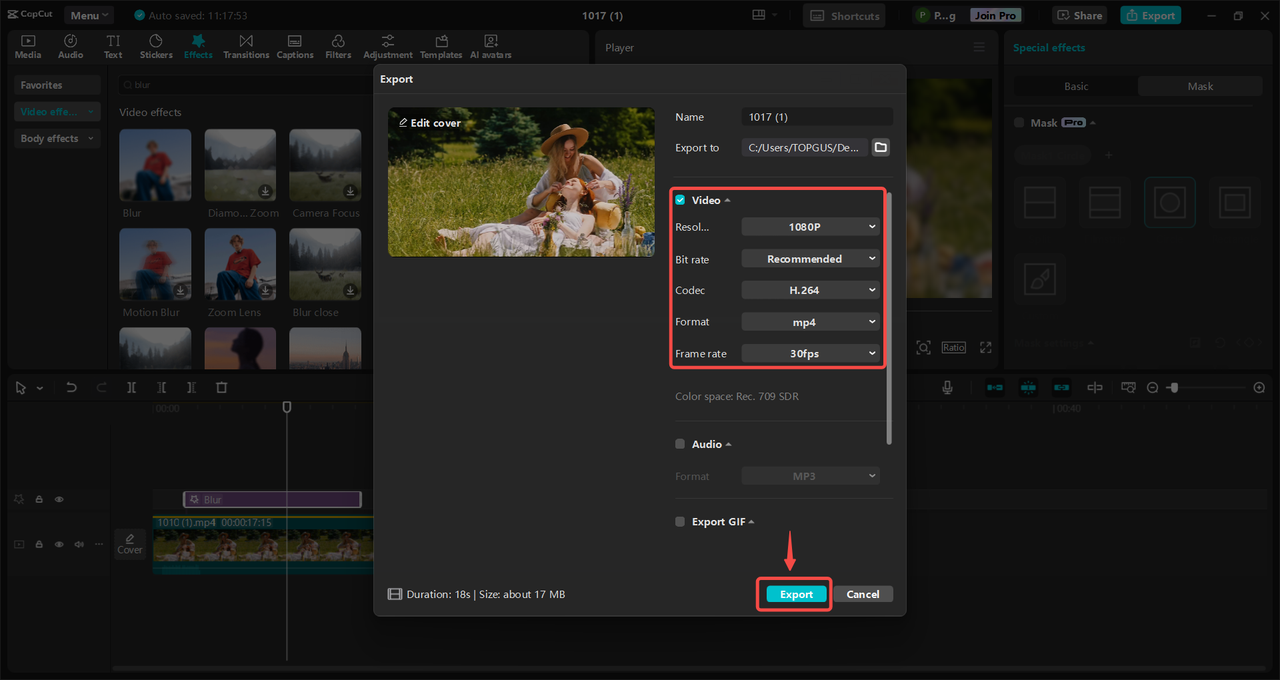This screenshot has width=1280, height=680.
Task: Open the Audio panel icon
Action: [71, 46]
